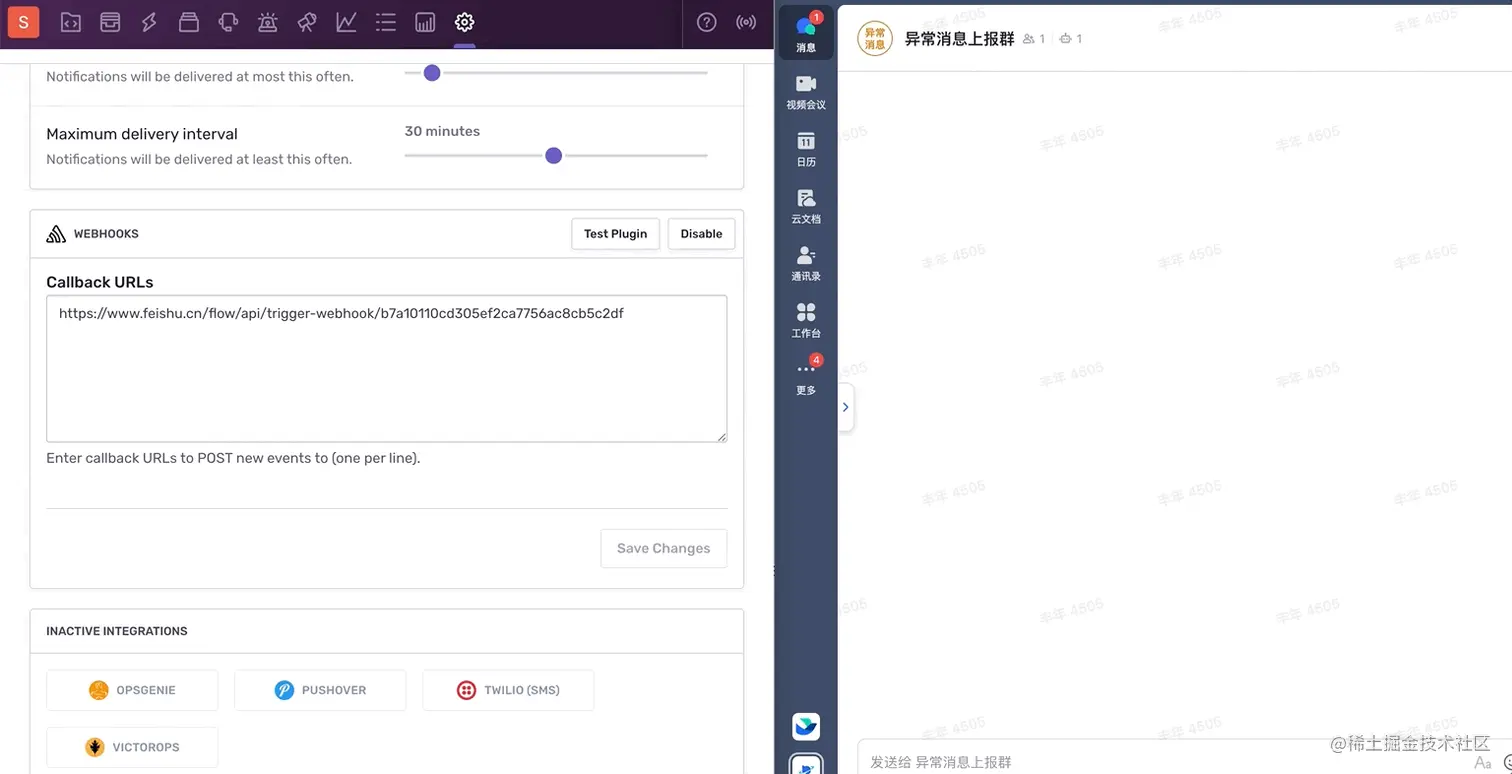This screenshot has width=1512, height=774.
Task: Click the 异常消息 group avatar in chat header
Action: (x=875, y=38)
